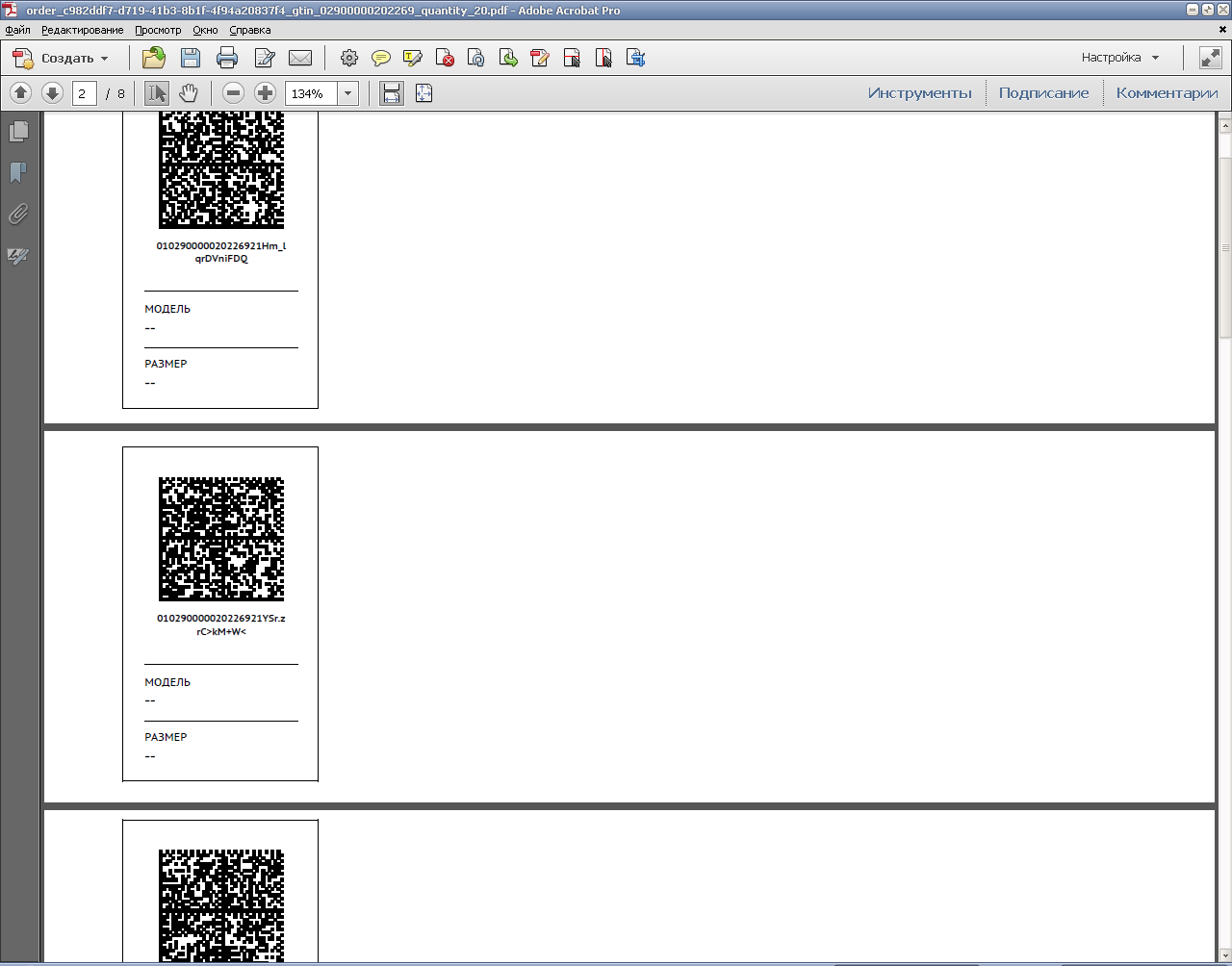Select the Highlight text tool

tap(413, 58)
